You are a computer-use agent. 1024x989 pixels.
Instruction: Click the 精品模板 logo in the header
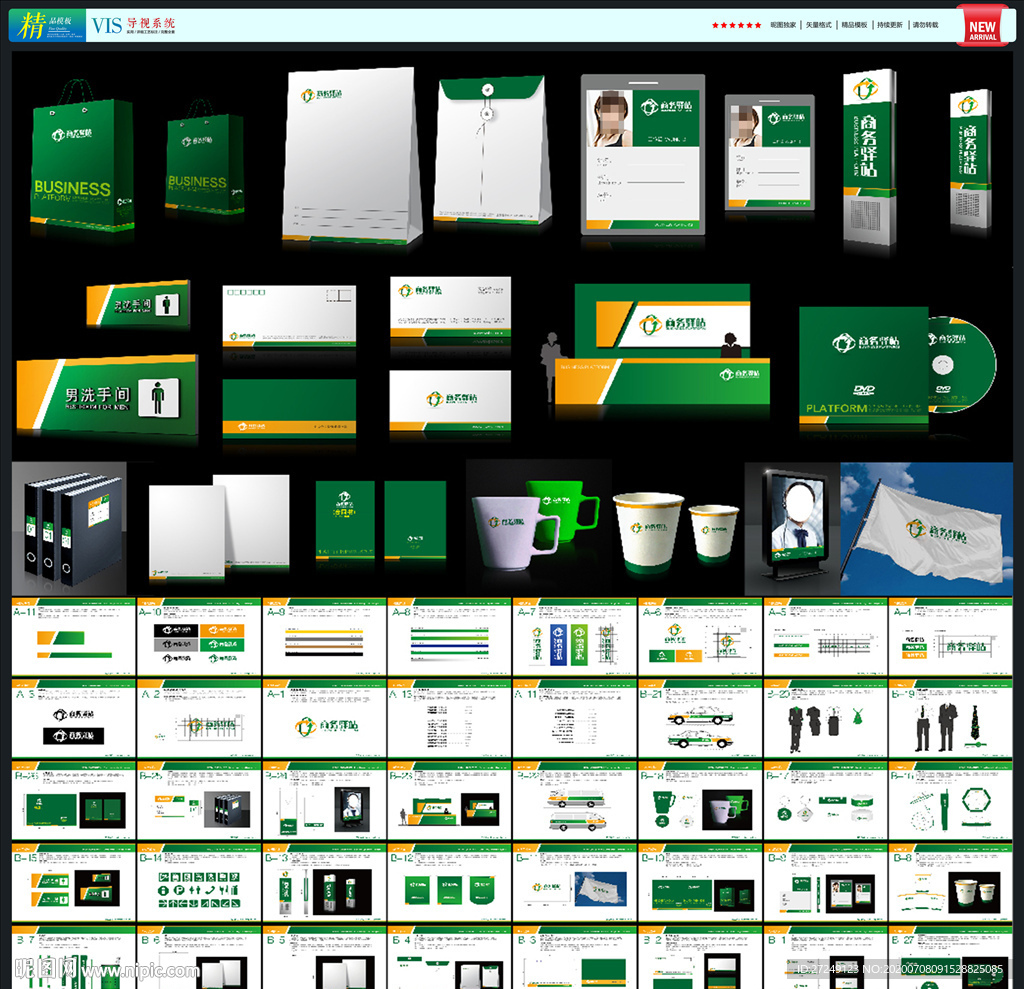45,25
